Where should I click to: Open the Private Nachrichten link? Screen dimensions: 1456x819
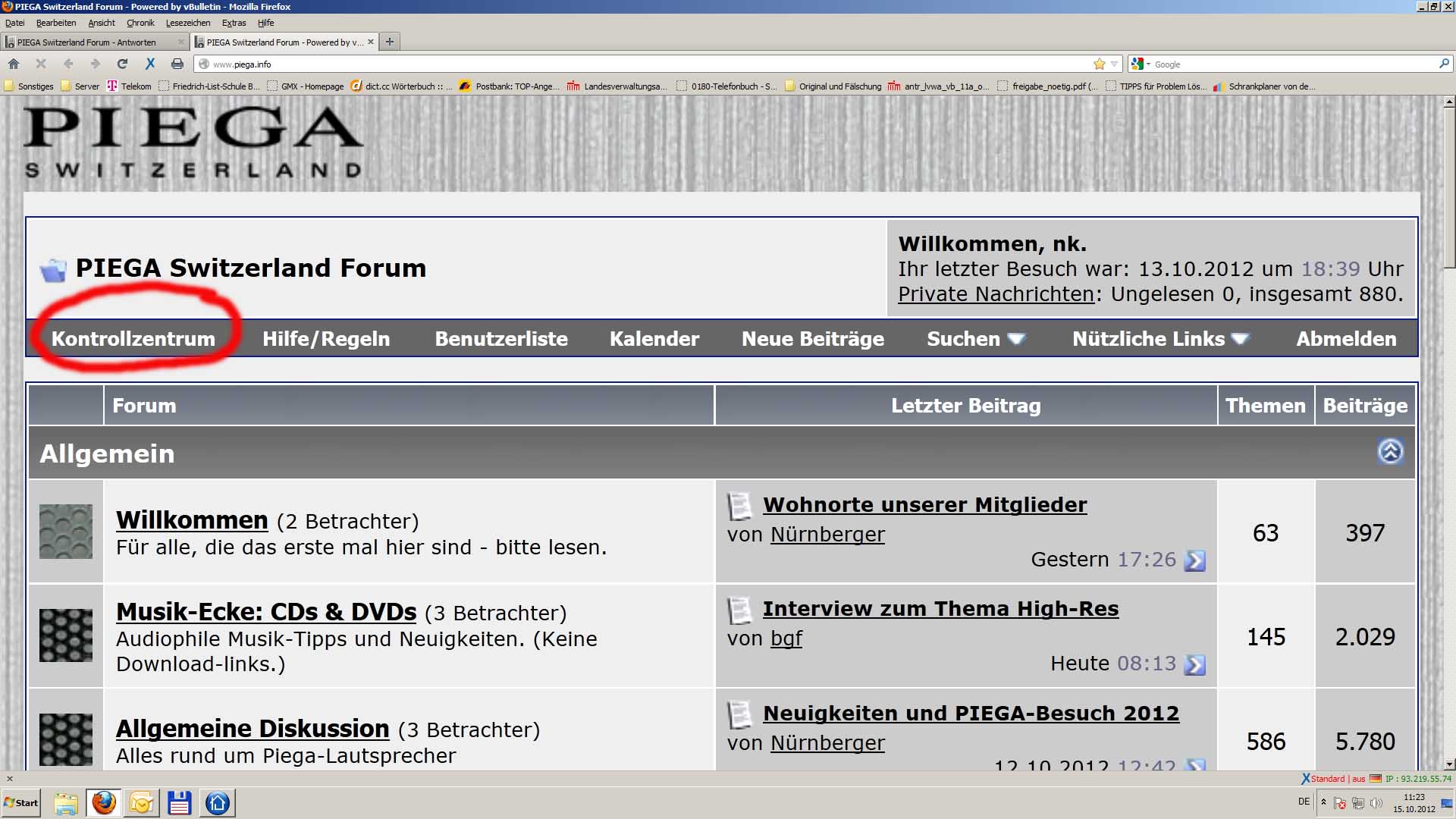point(996,294)
